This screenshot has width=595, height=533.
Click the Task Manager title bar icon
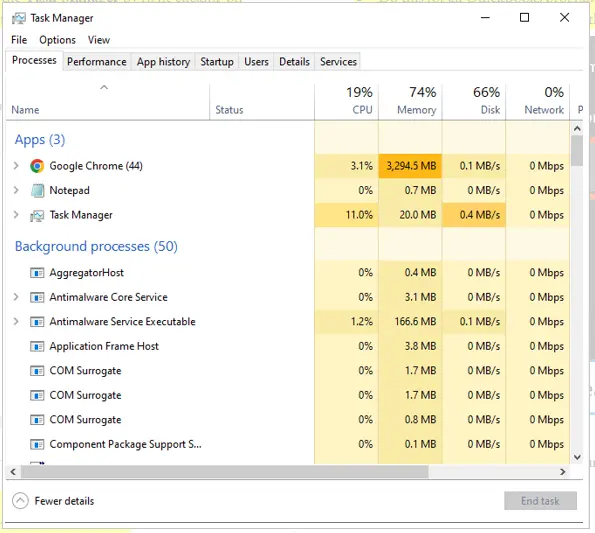[18, 18]
